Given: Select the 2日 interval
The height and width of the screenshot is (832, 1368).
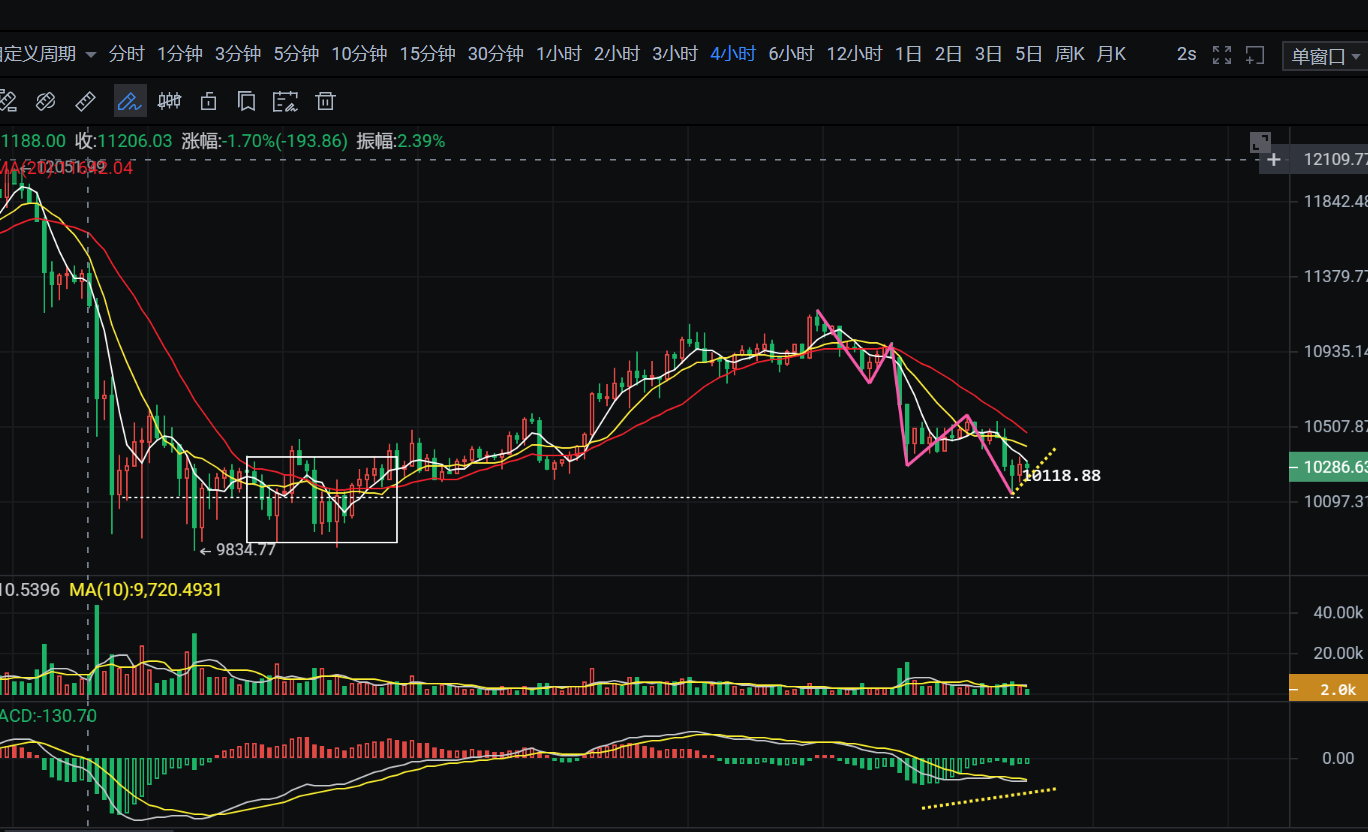Looking at the screenshot, I should point(948,54).
